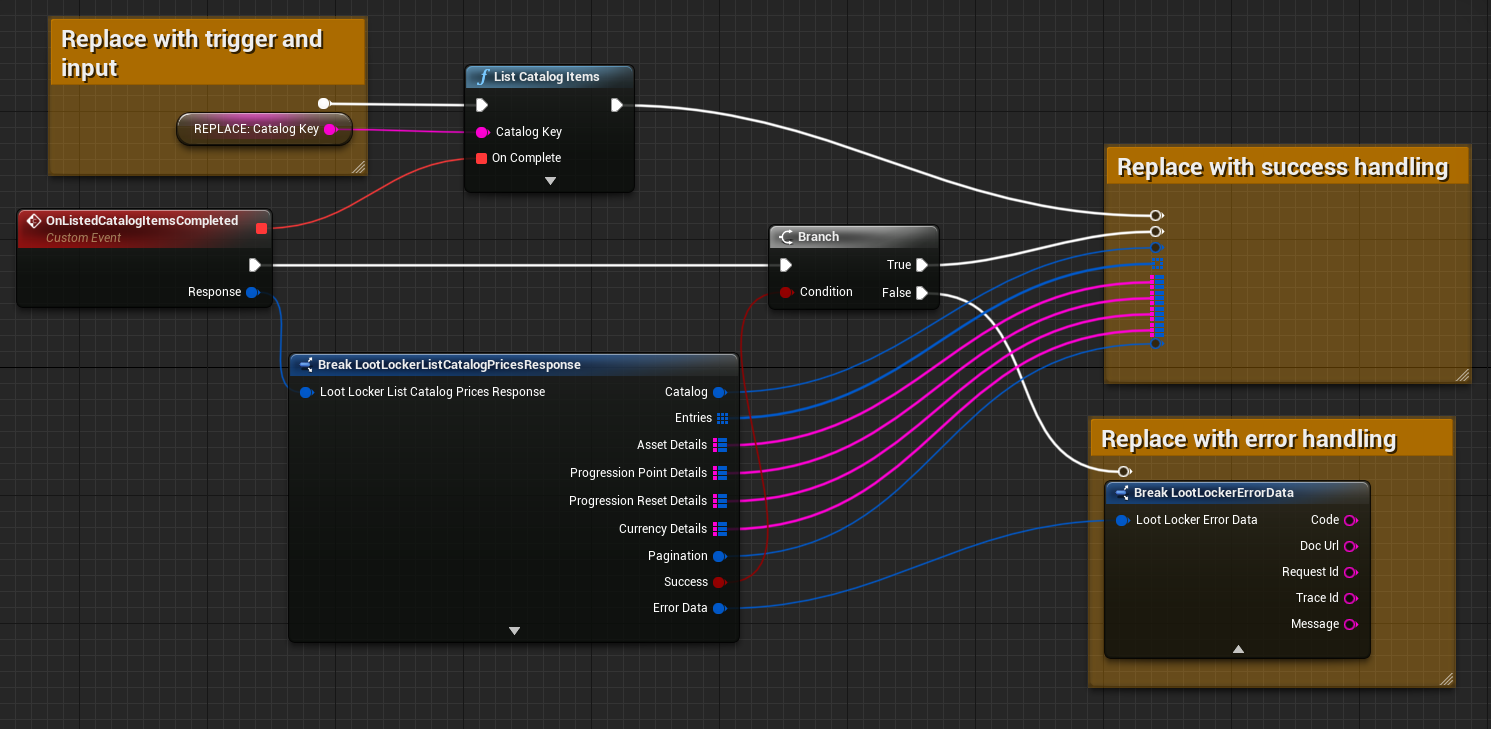Click the Catalog Key input pin
Screen dimensions: 1491x729
click(x=482, y=132)
